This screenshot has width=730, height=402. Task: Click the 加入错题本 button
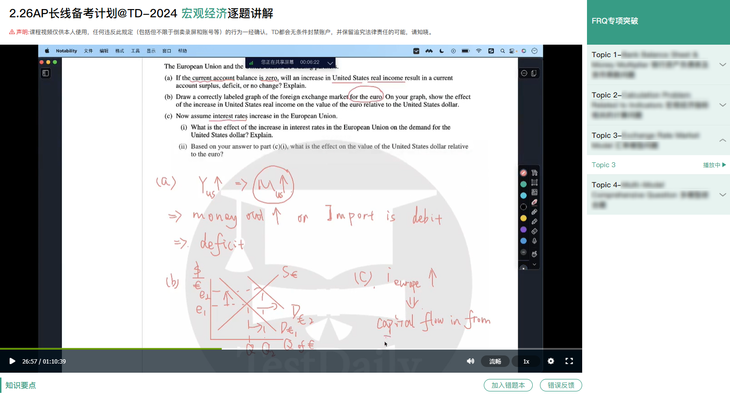pyautogui.click(x=508, y=385)
